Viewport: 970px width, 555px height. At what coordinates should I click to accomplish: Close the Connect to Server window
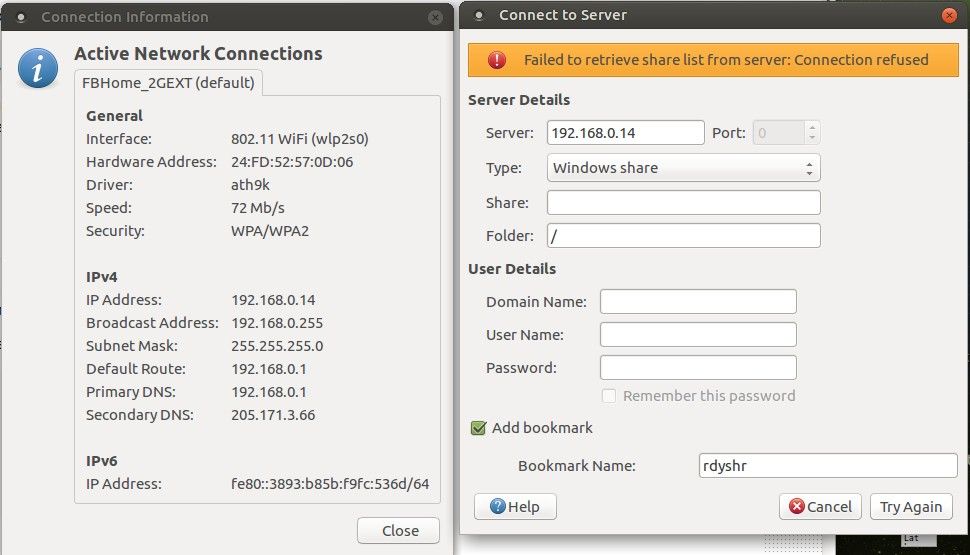coord(949,15)
